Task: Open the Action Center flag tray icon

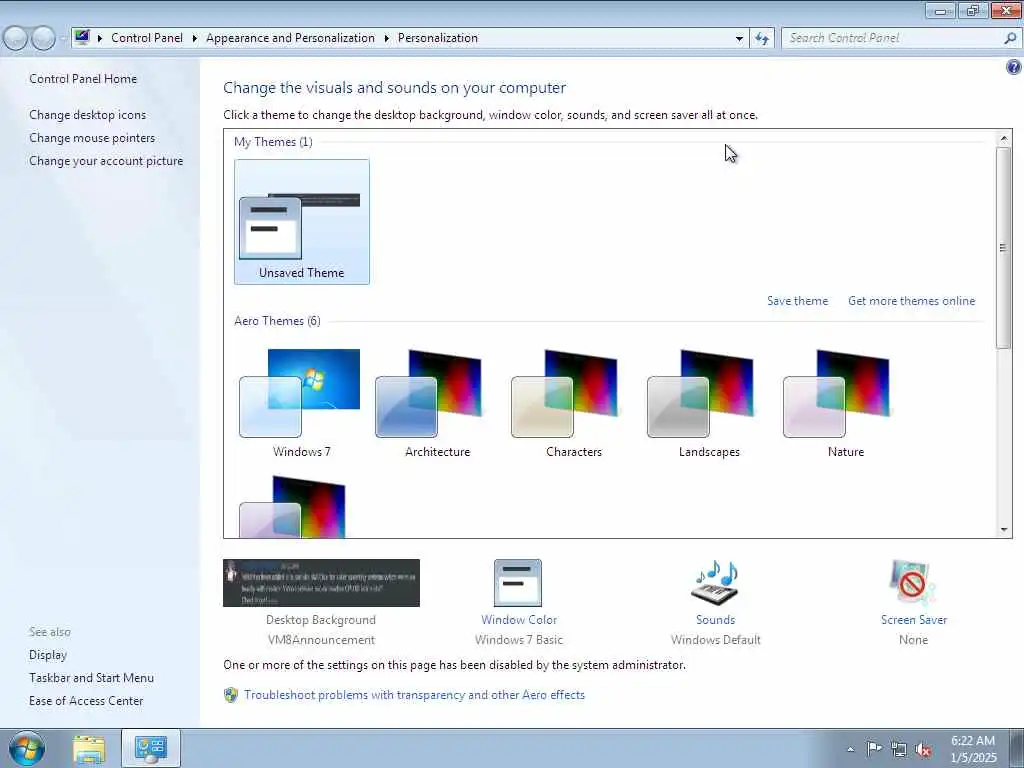Action: (x=873, y=748)
